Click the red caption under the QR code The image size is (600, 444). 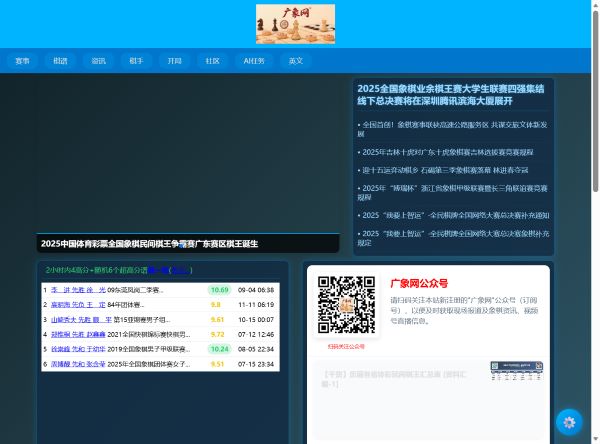click(346, 346)
